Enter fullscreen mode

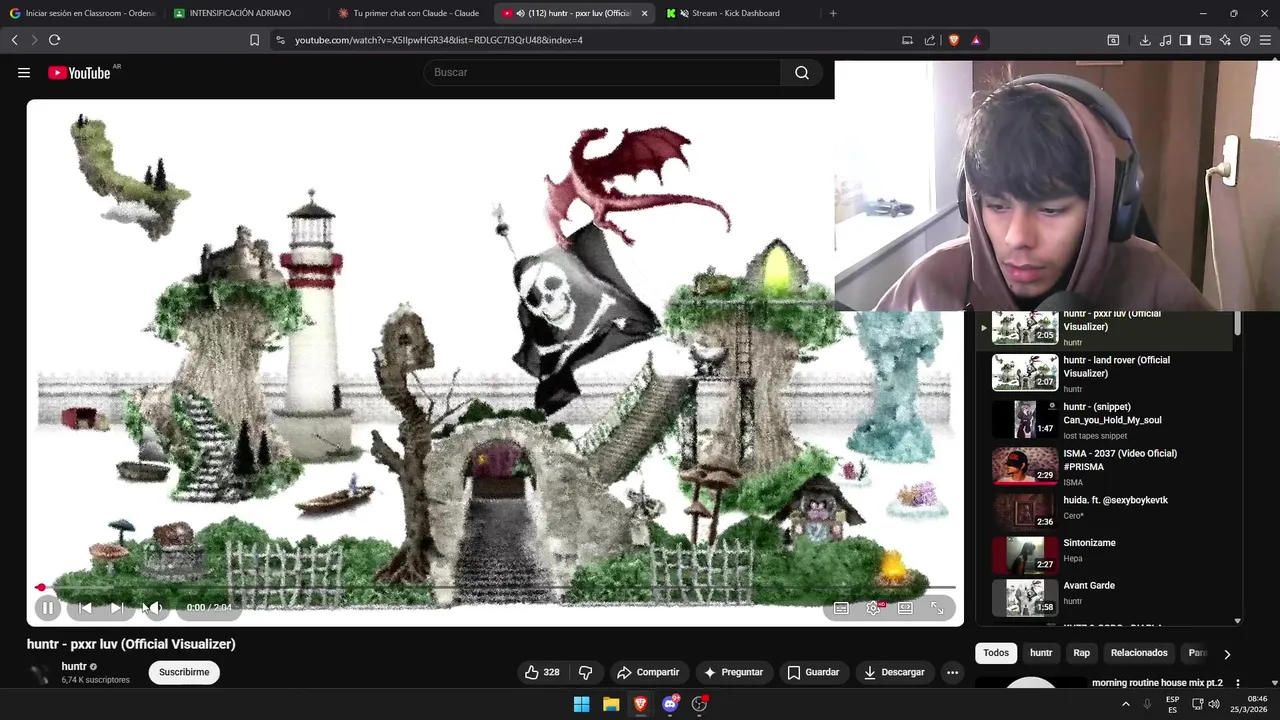pos(937,608)
